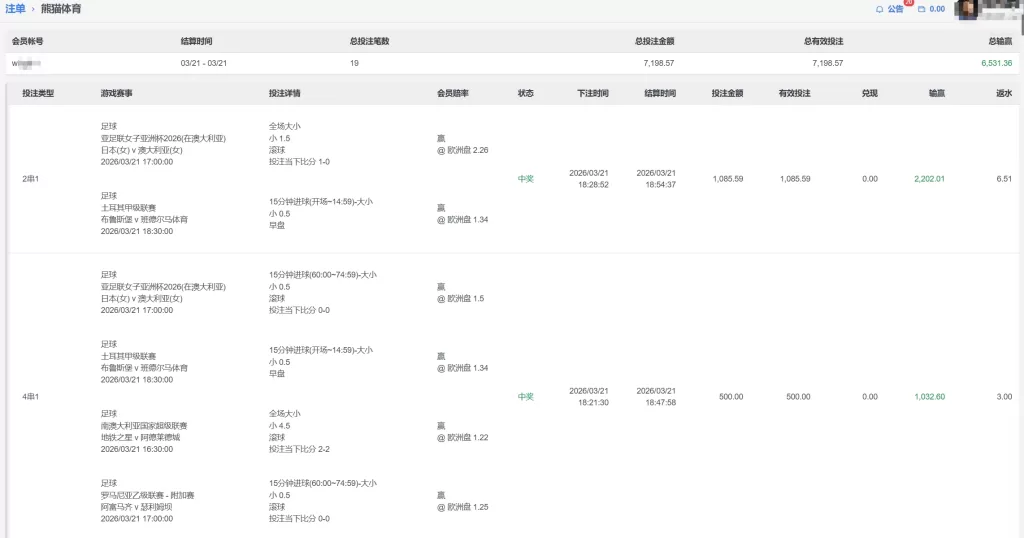Open the 公告 announcements link
The width and height of the screenshot is (1024, 538).
pyautogui.click(x=895, y=9)
